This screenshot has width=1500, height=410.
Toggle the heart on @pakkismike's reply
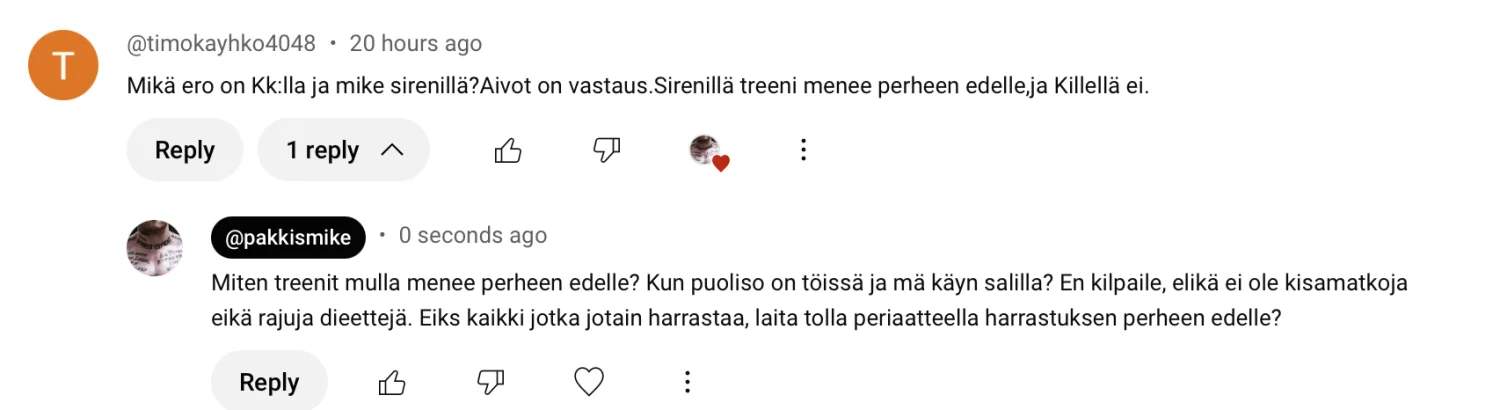[589, 382]
